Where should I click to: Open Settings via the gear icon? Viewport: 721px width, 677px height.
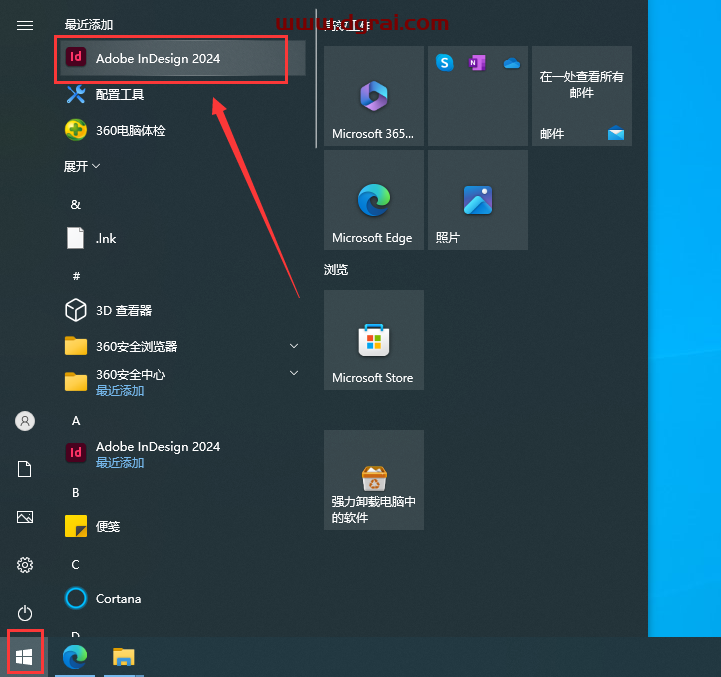pyautogui.click(x=25, y=565)
